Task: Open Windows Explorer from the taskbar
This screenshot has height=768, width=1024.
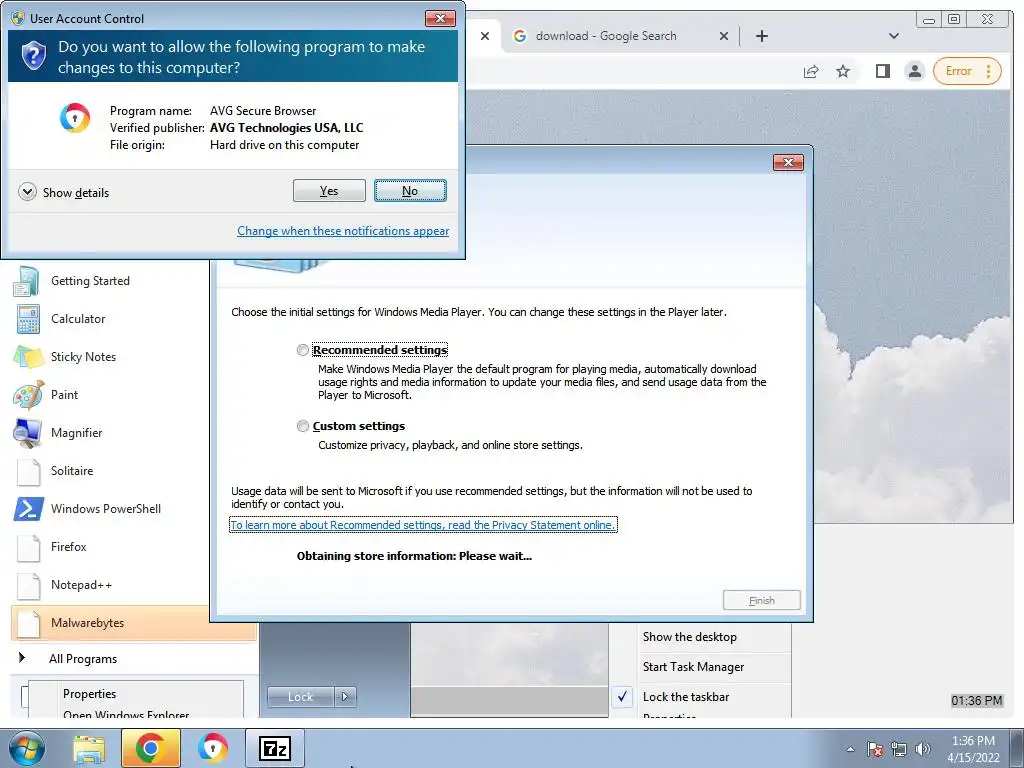Action: pos(89,748)
